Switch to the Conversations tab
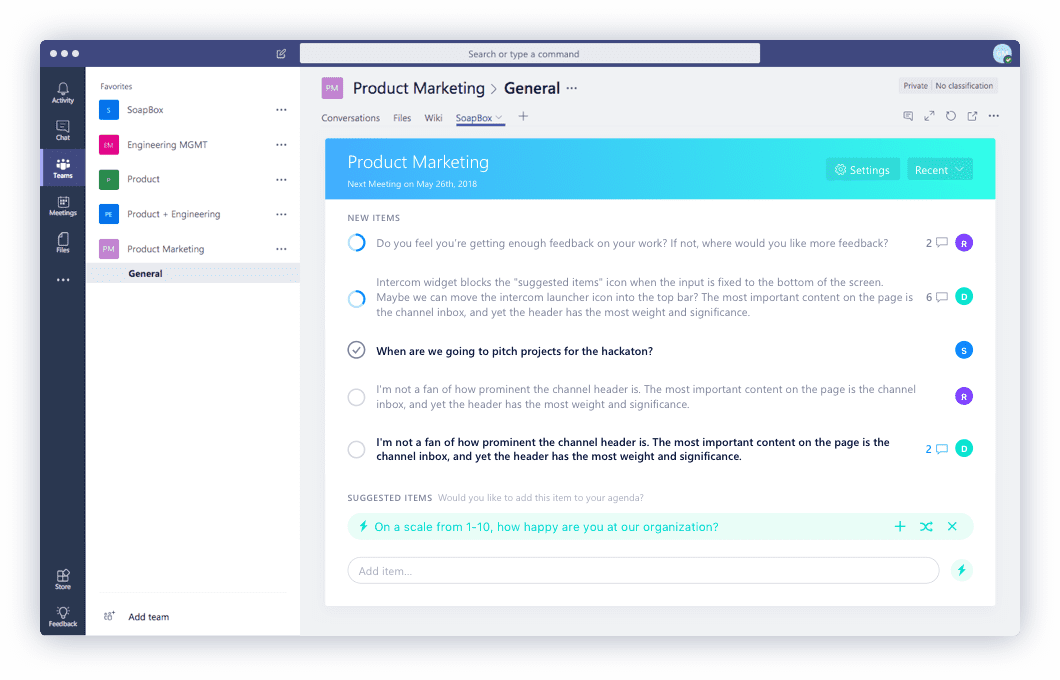The image size is (1060, 680). pos(350,118)
